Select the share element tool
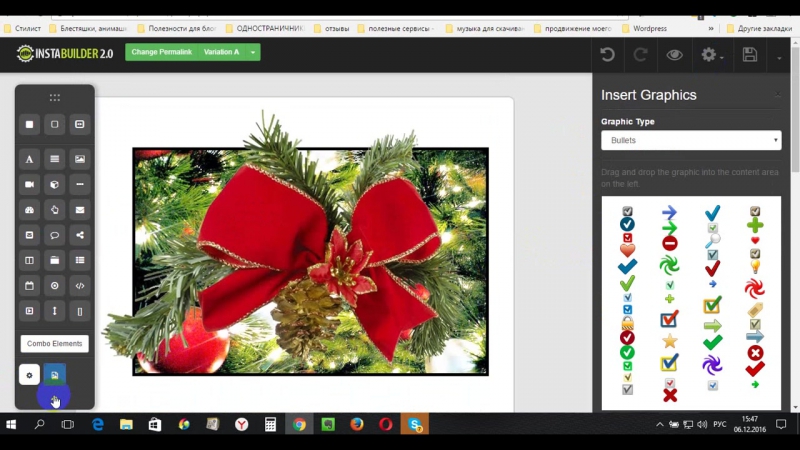Screen dimensions: 800x450 coord(80,235)
